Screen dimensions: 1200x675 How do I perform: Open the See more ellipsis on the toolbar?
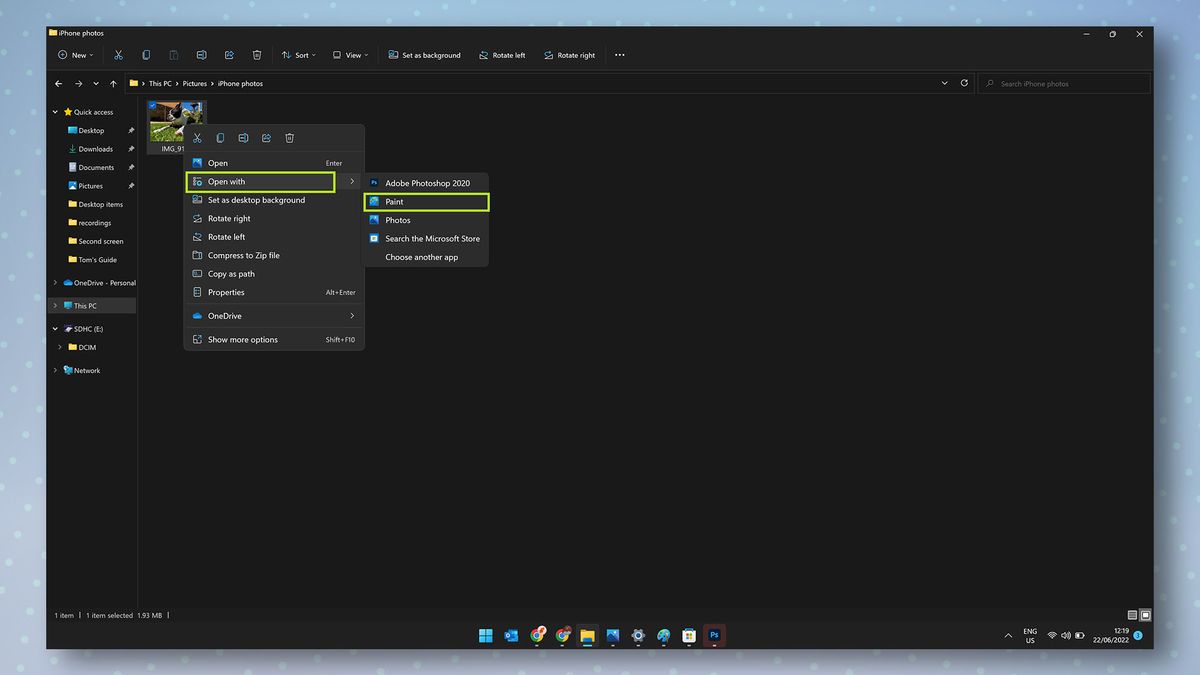[x=619, y=55]
